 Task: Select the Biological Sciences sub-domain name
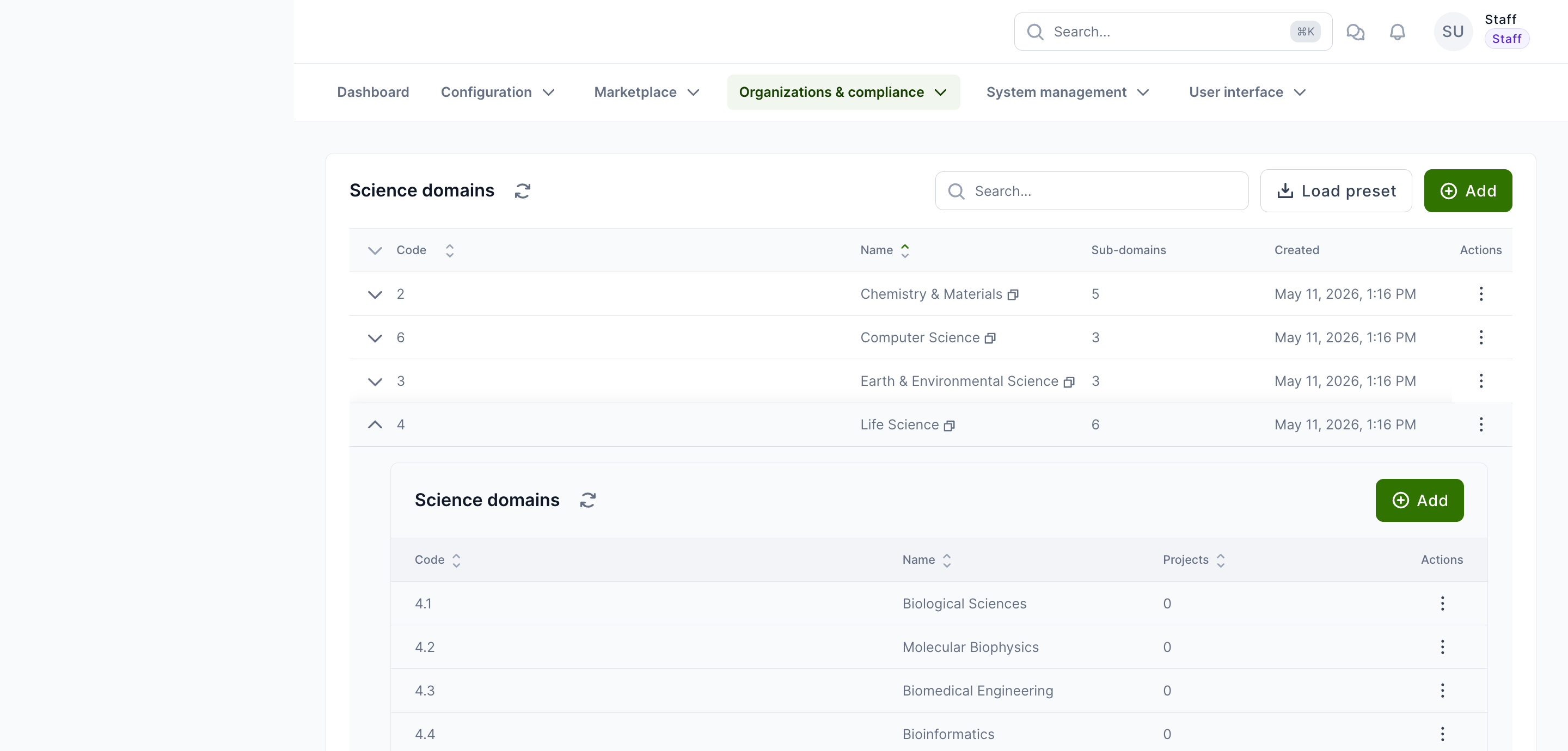pyautogui.click(x=964, y=604)
